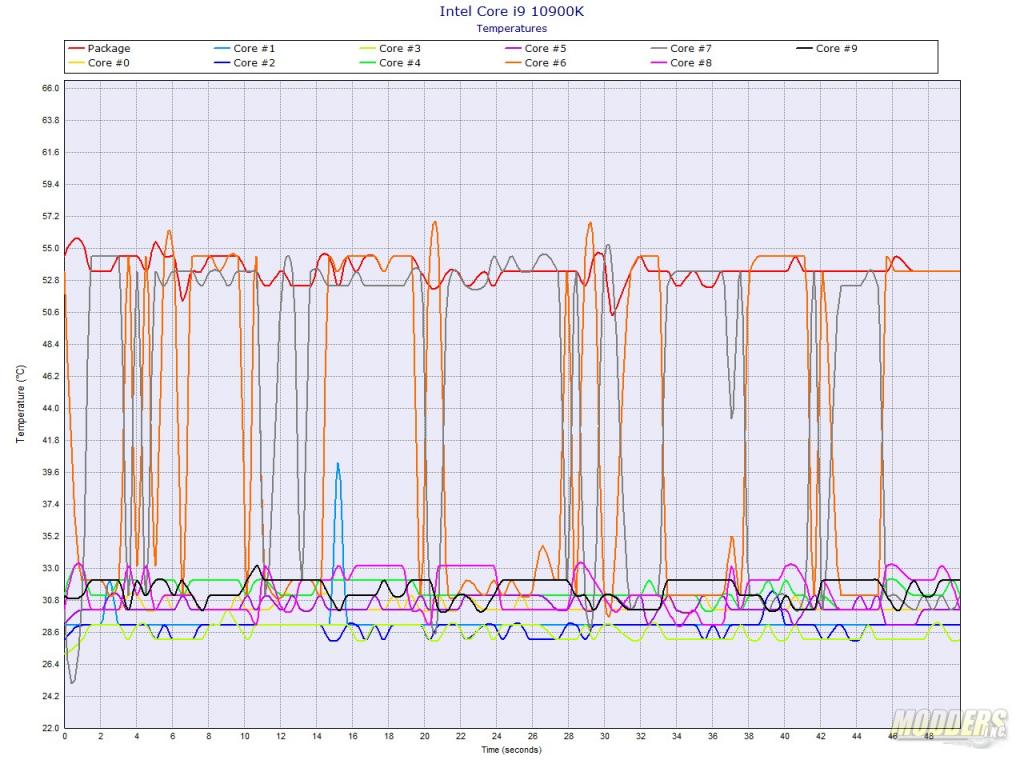This screenshot has height=768, width=1024.
Task: Click the Core #5 legend entry
Action: (x=545, y=48)
